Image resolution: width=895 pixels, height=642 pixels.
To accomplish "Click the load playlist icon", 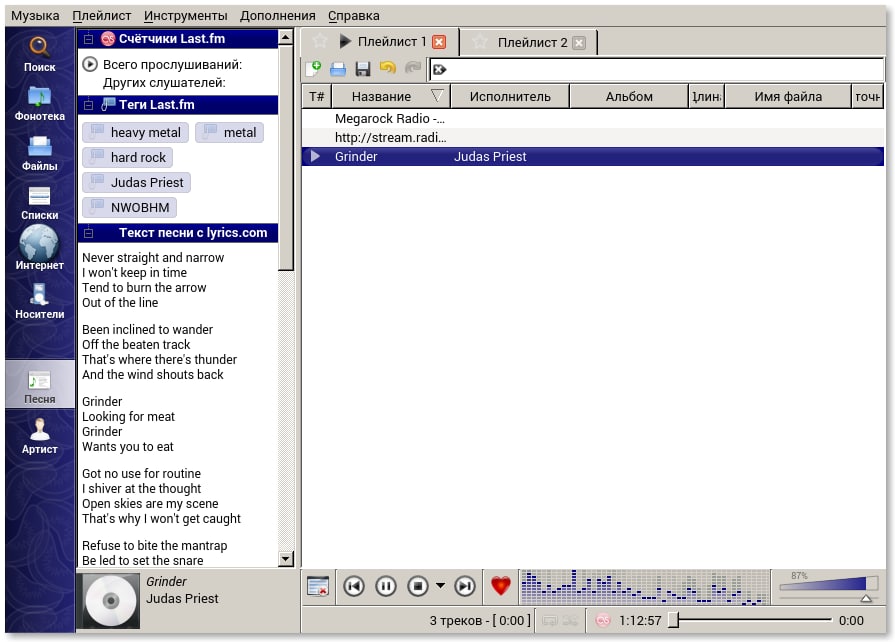I will click(338, 69).
